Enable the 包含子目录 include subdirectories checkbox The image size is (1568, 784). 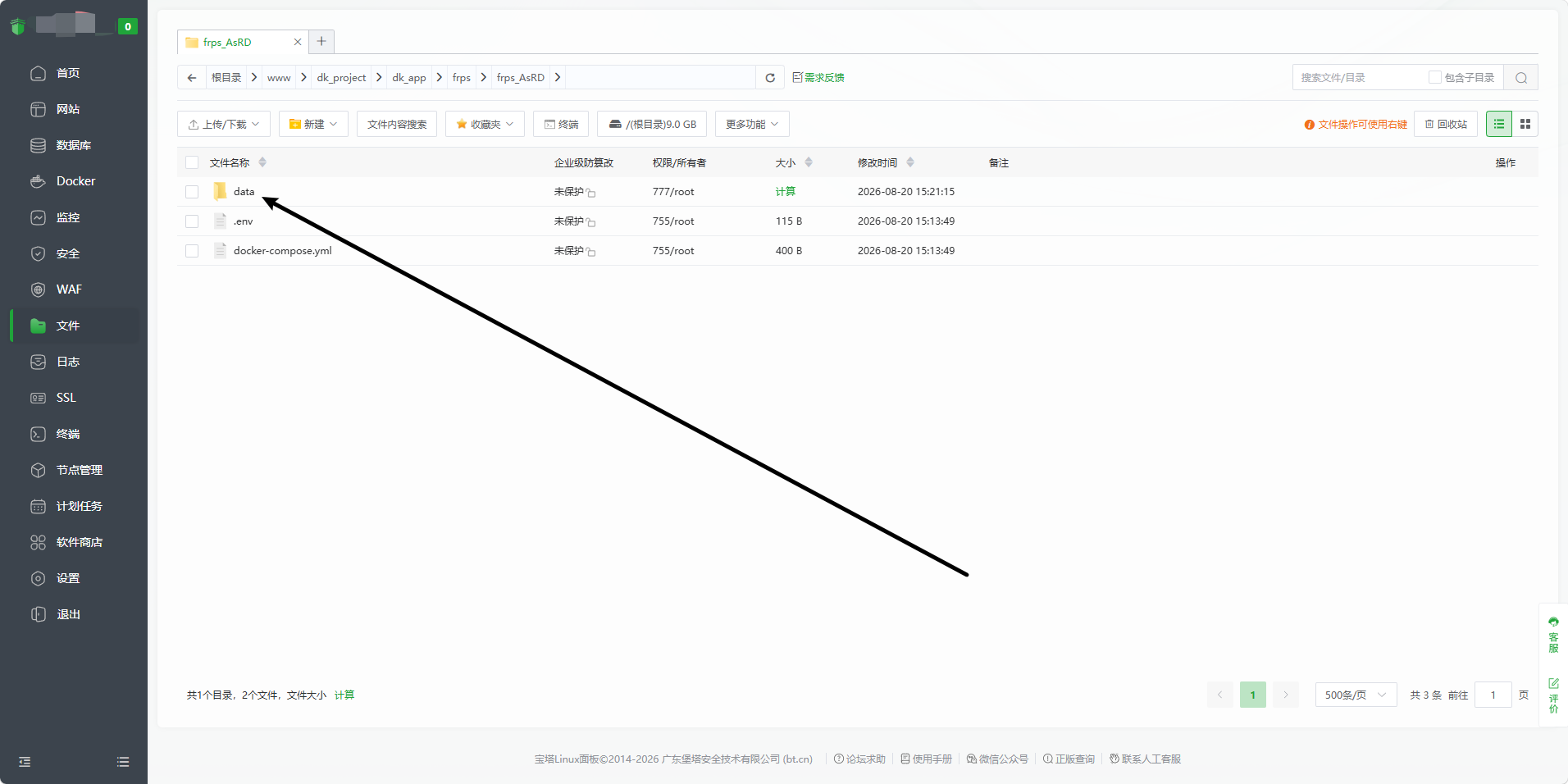1434,77
